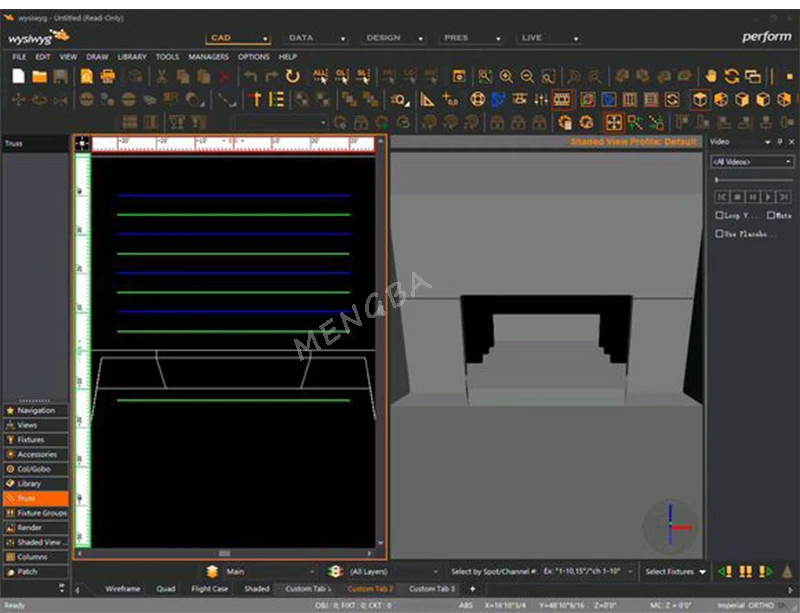Viewport: 800px width, 613px height.
Task: Click the New document icon
Action: 18,76
